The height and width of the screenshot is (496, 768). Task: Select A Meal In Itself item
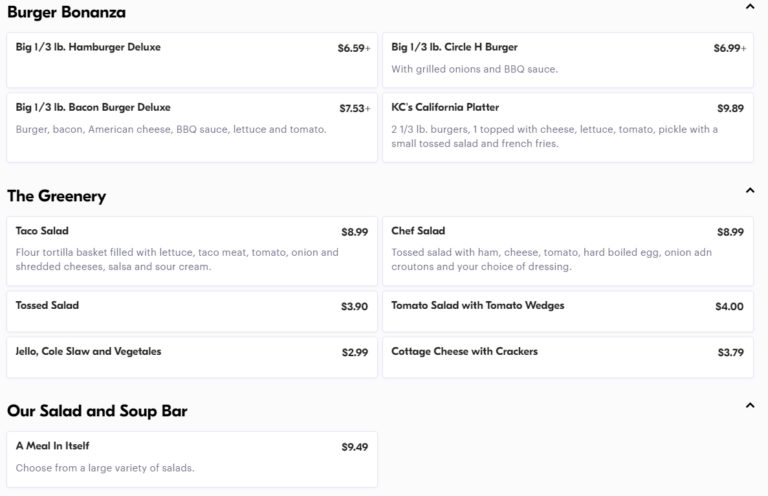point(192,459)
